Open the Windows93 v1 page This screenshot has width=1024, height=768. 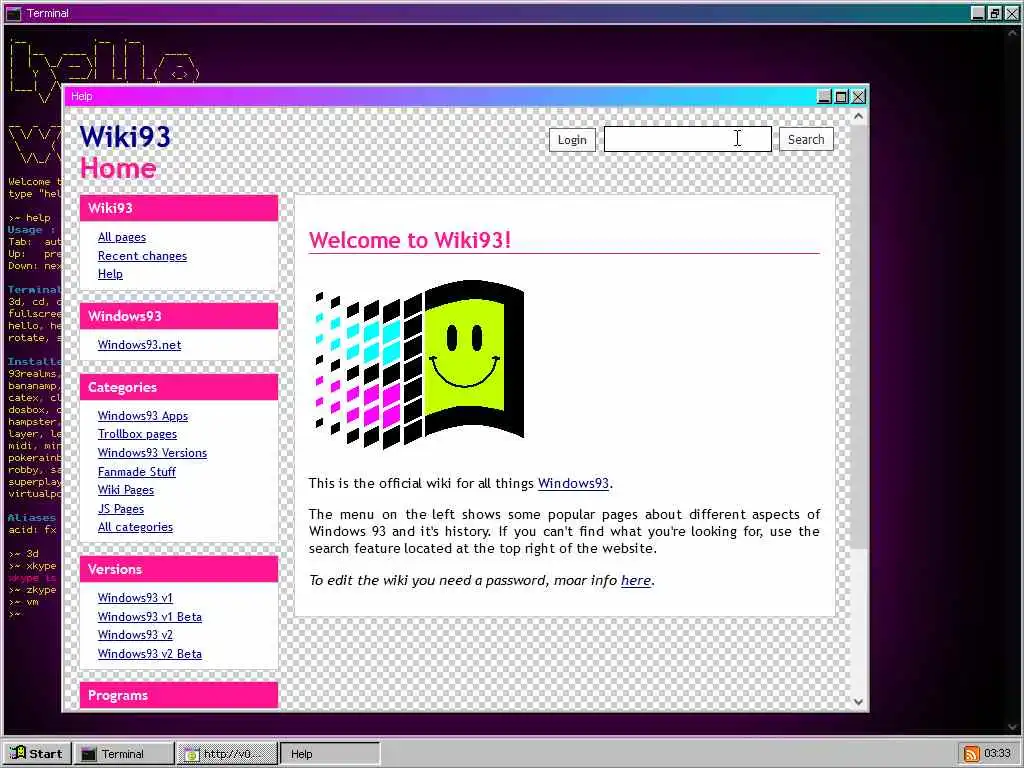(x=135, y=598)
